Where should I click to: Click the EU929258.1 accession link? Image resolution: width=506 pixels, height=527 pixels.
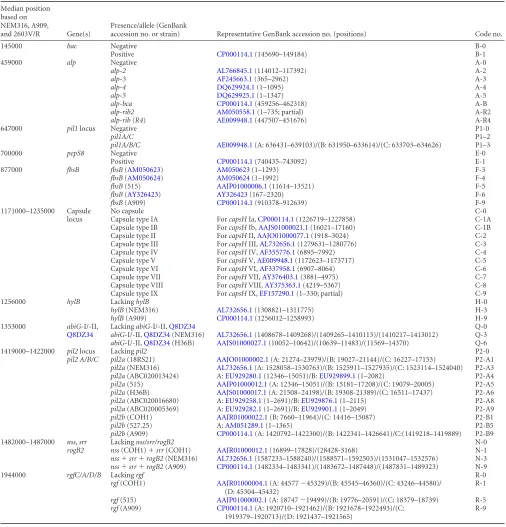coord(243,401)
